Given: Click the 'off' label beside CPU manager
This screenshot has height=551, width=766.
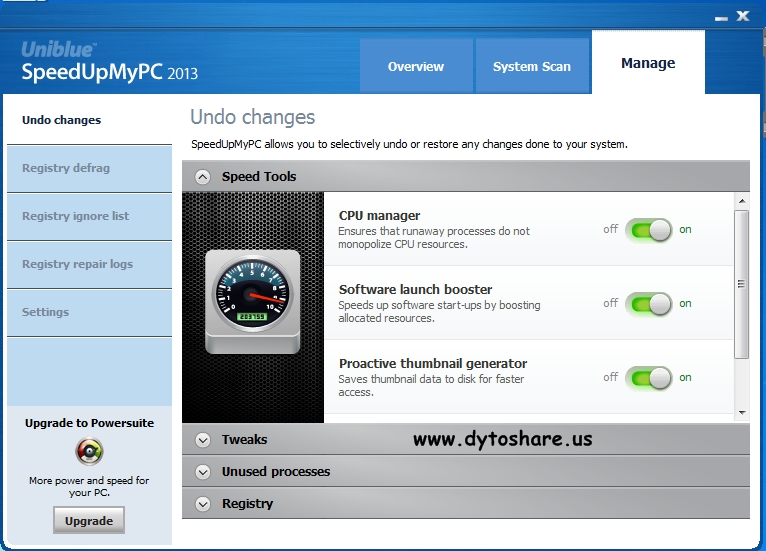Looking at the screenshot, I should click(610, 229).
